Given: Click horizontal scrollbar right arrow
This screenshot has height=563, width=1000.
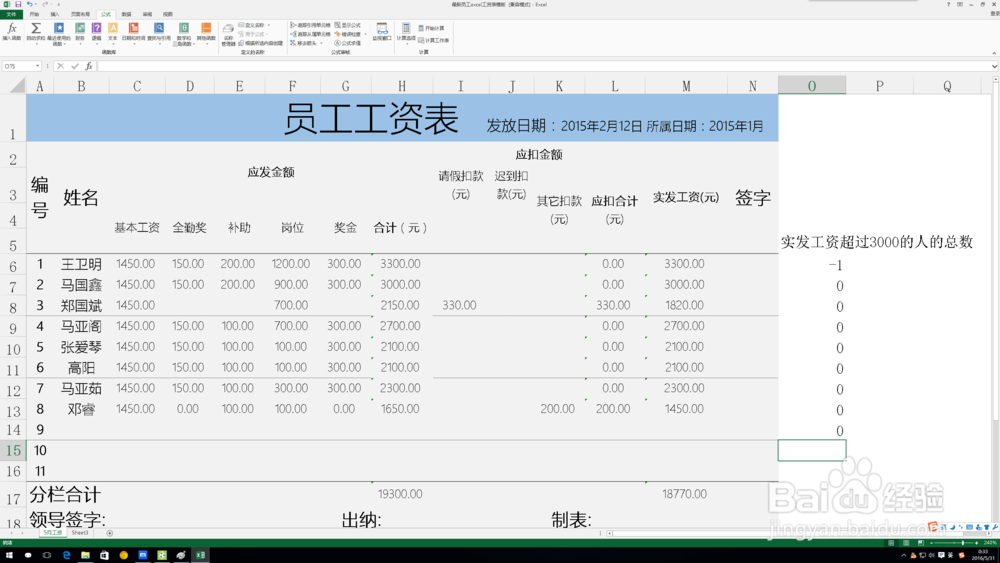Looking at the screenshot, I should [989, 533].
